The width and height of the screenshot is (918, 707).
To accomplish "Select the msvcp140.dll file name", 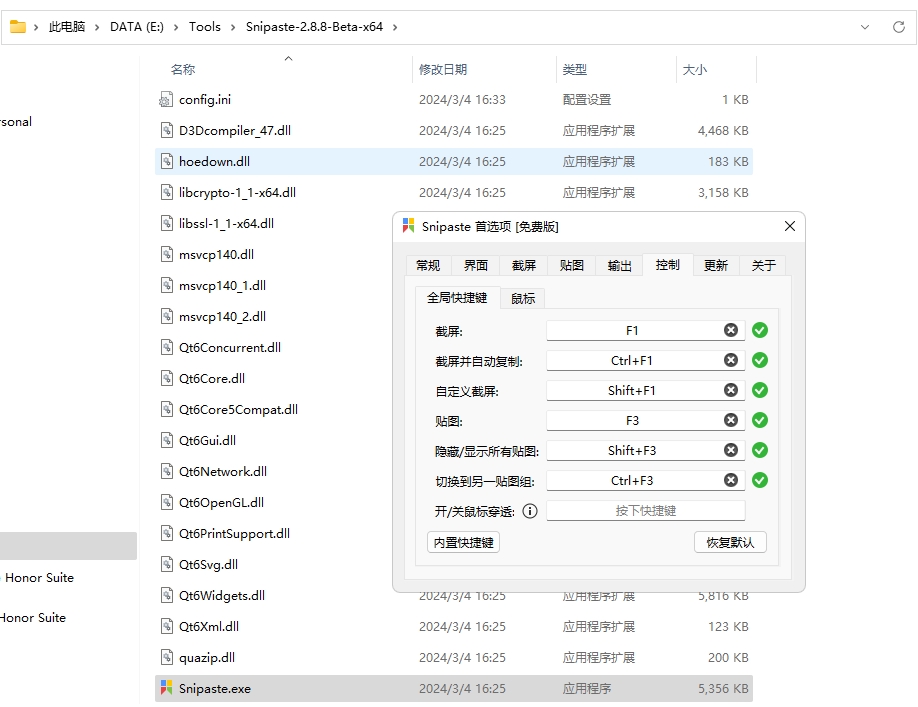I will click(216, 254).
